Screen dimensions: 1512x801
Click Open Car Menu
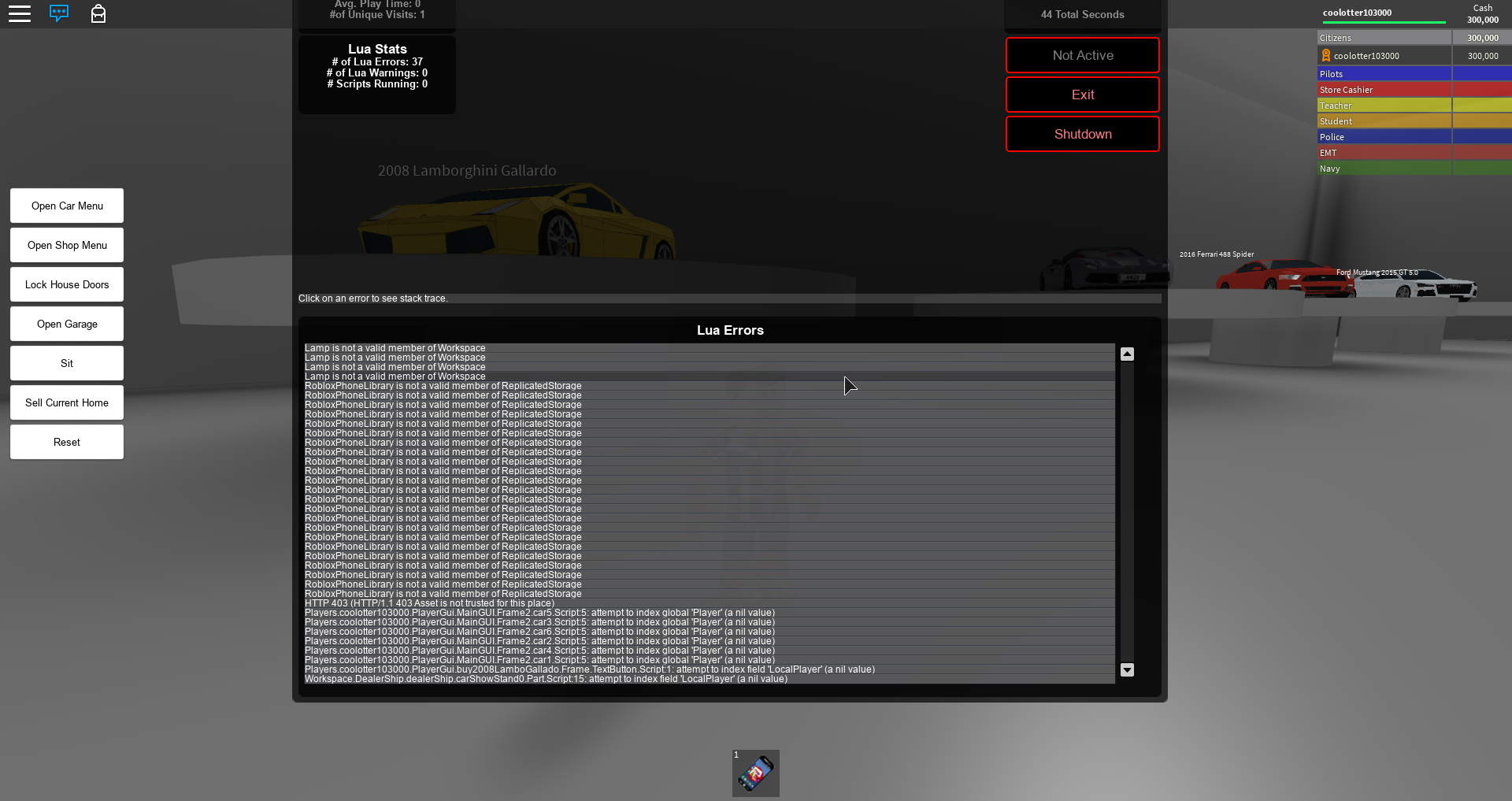click(67, 206)
